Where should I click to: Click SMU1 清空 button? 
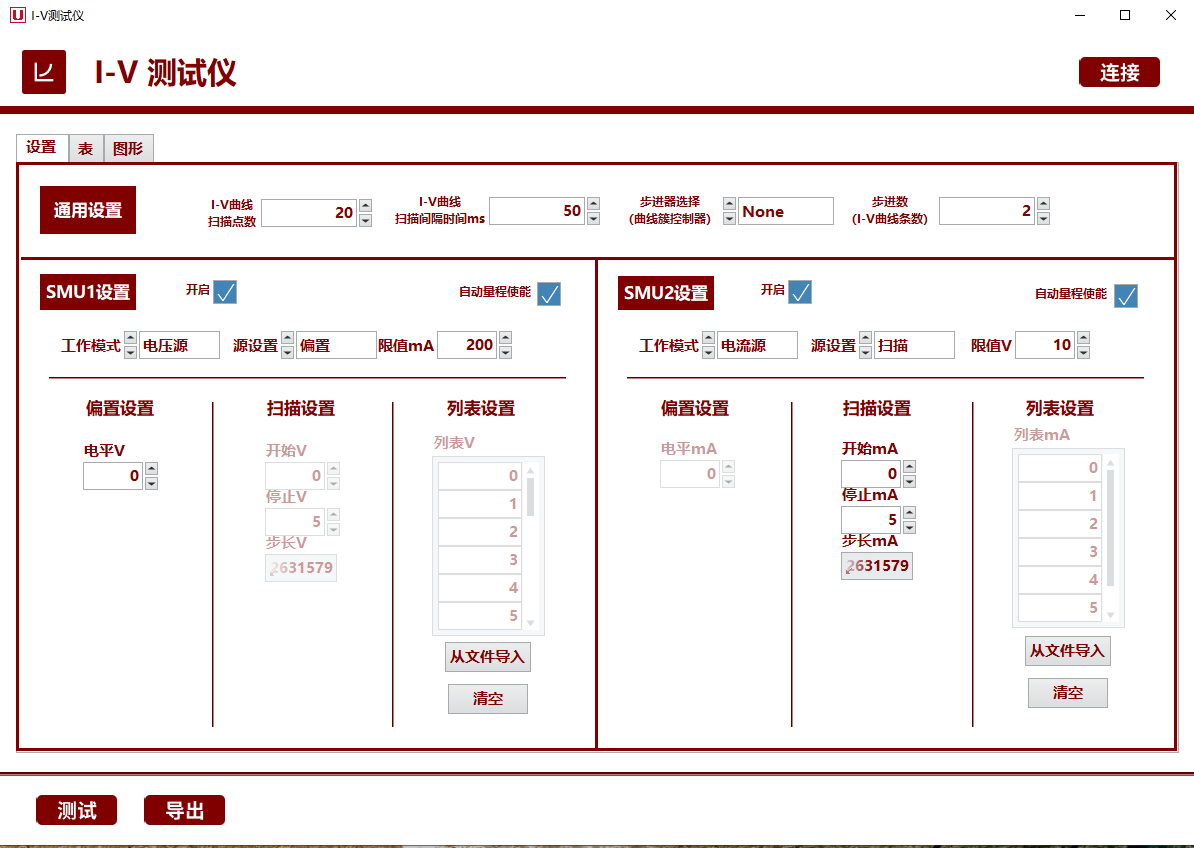click(x=487, y=699)
